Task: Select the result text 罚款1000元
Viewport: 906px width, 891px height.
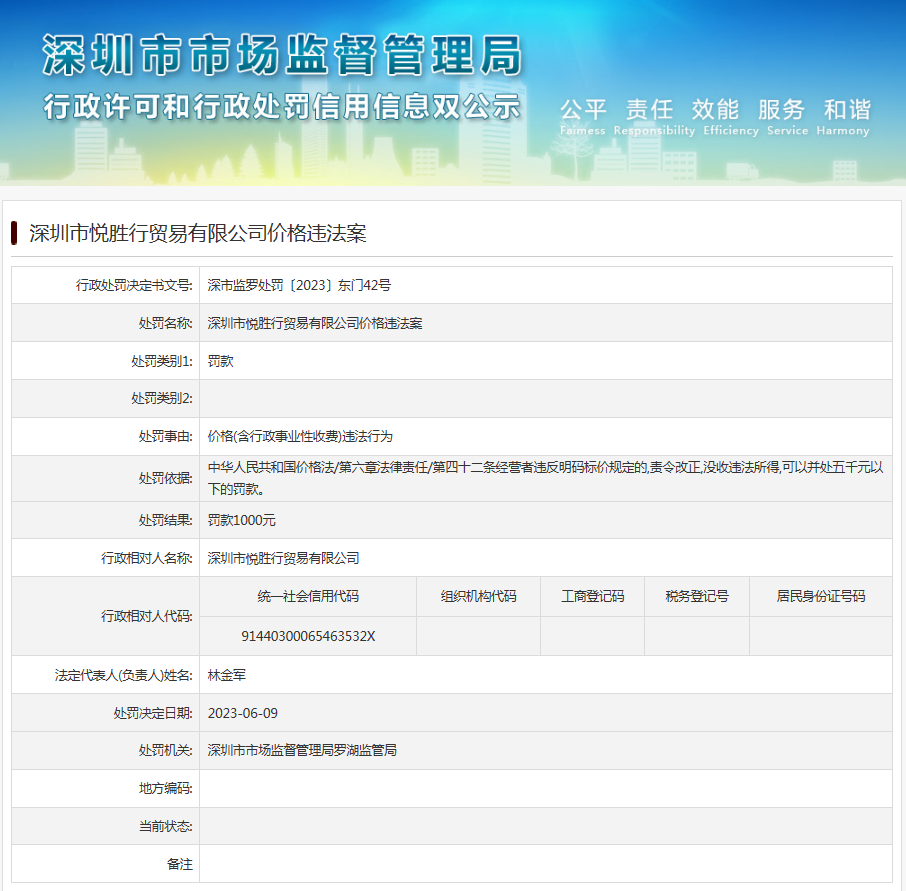Action: (x=242, y=520)
